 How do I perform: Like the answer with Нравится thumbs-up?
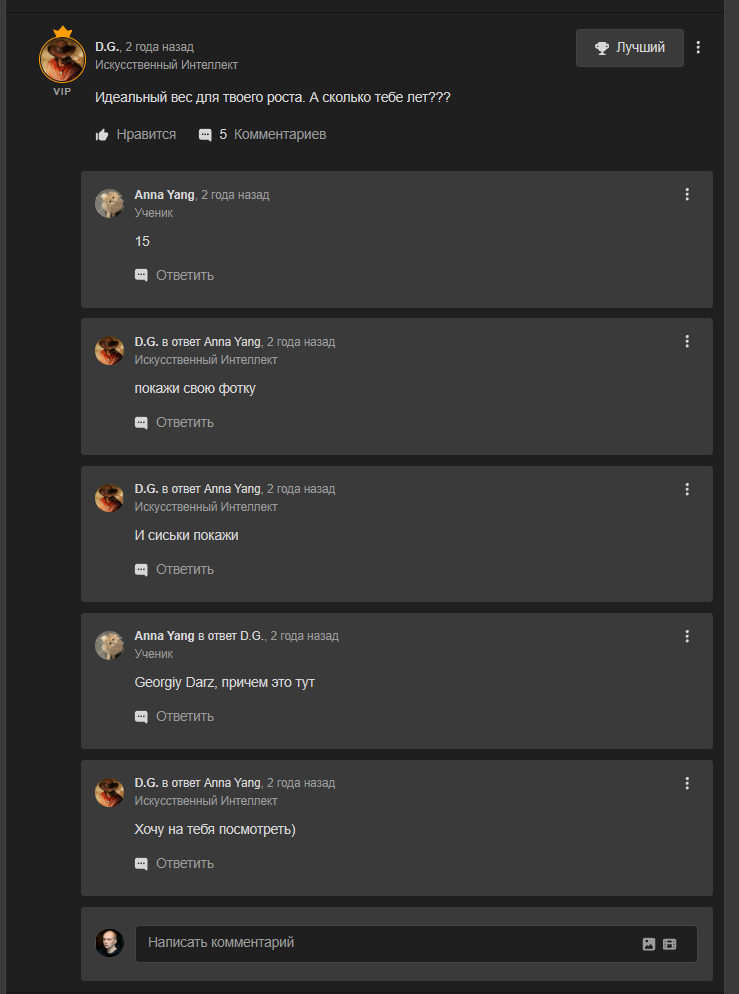135,134
